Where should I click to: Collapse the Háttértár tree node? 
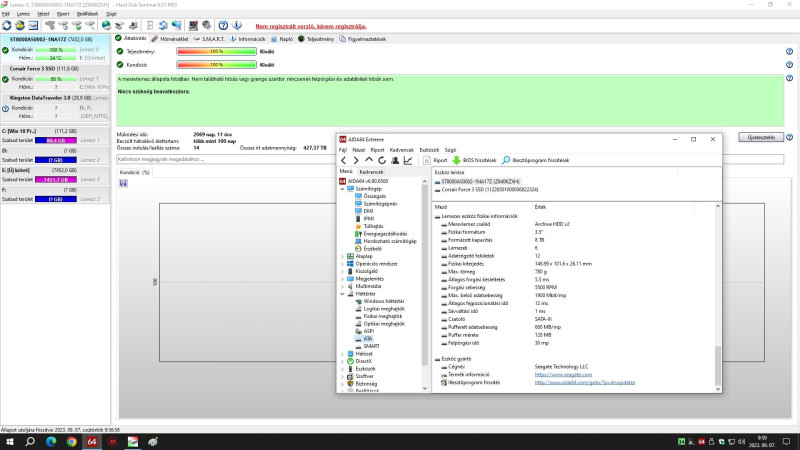pos(342,294)
